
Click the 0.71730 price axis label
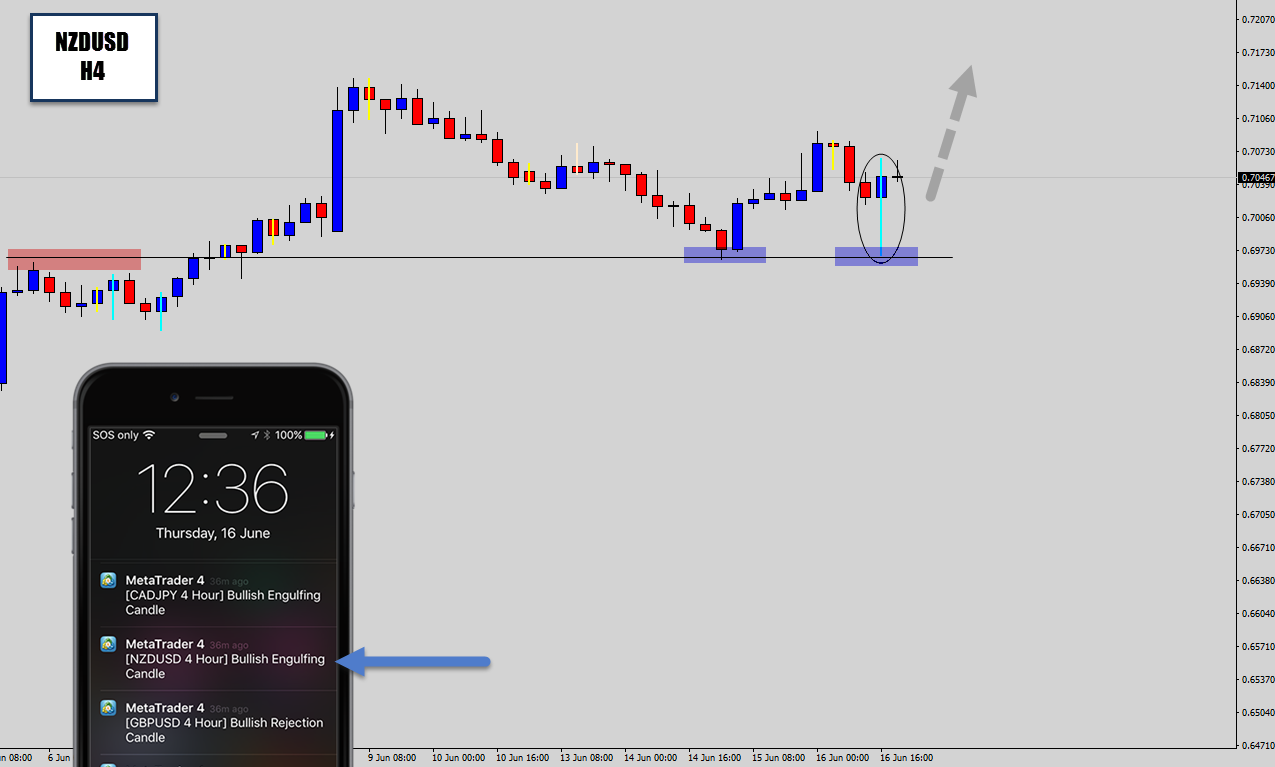tap(1258, 52)
